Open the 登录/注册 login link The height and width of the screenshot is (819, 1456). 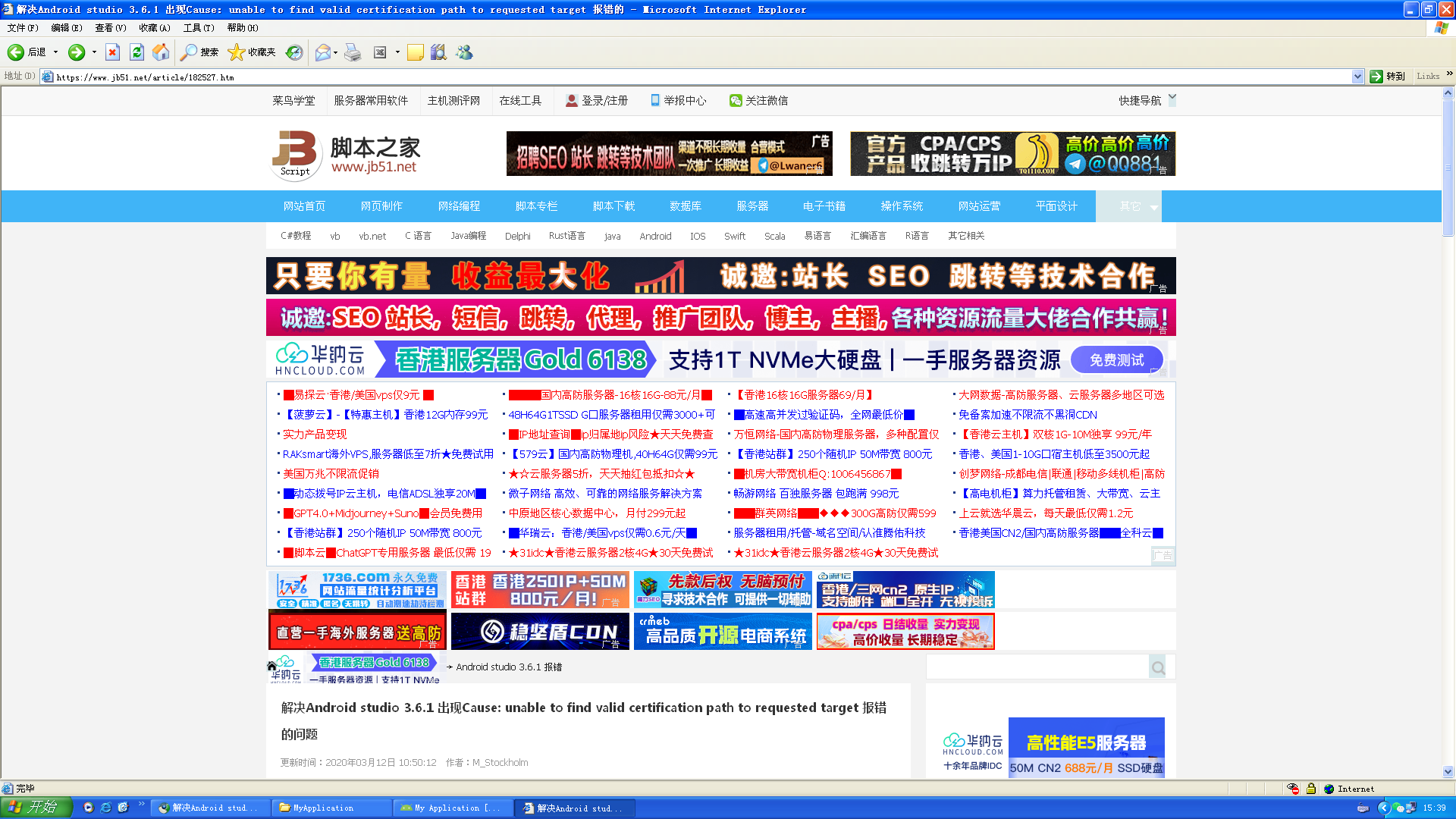597,100
